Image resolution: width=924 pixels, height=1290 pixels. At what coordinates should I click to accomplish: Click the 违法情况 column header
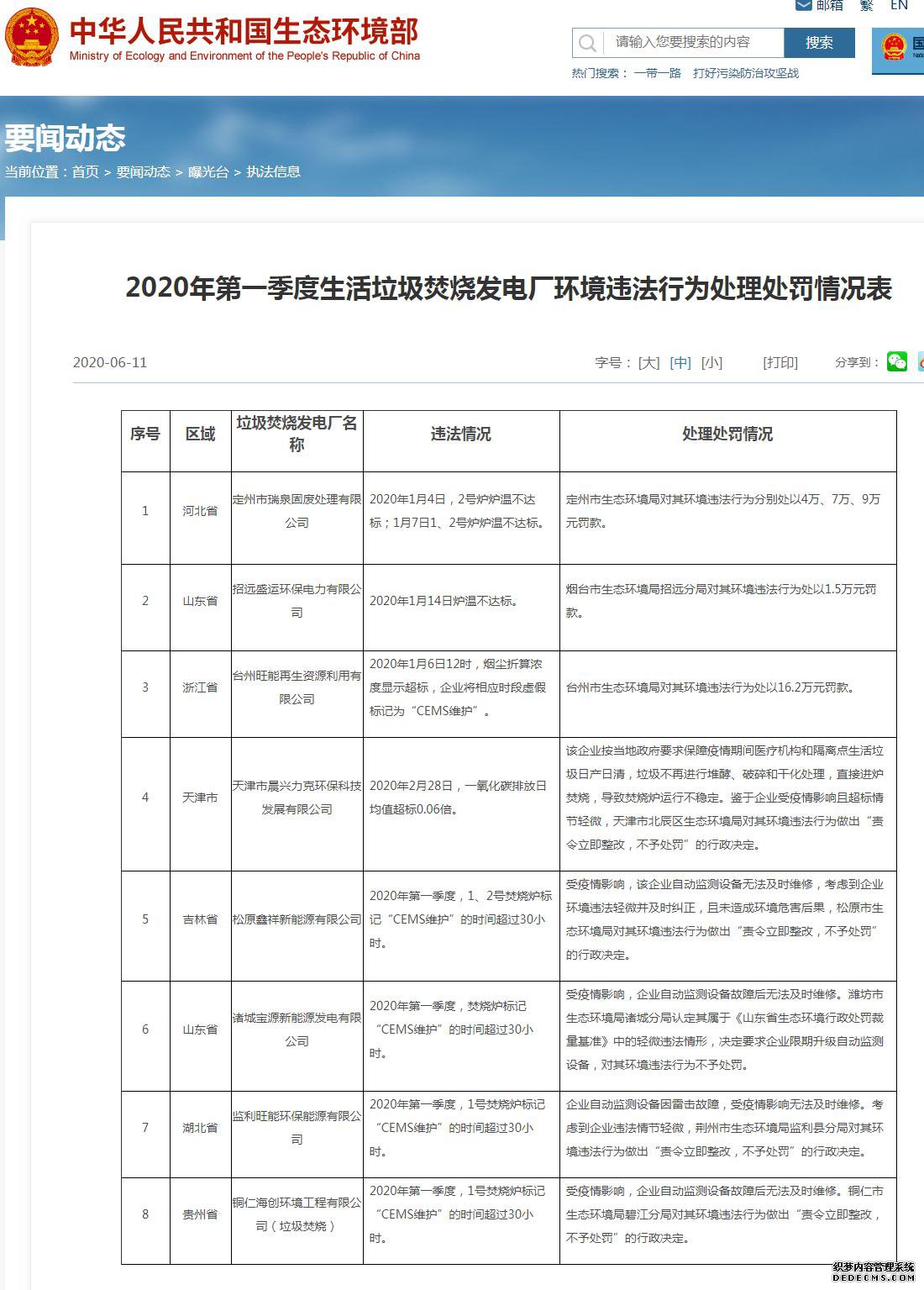pyautogui.click(x=460, y=434)
